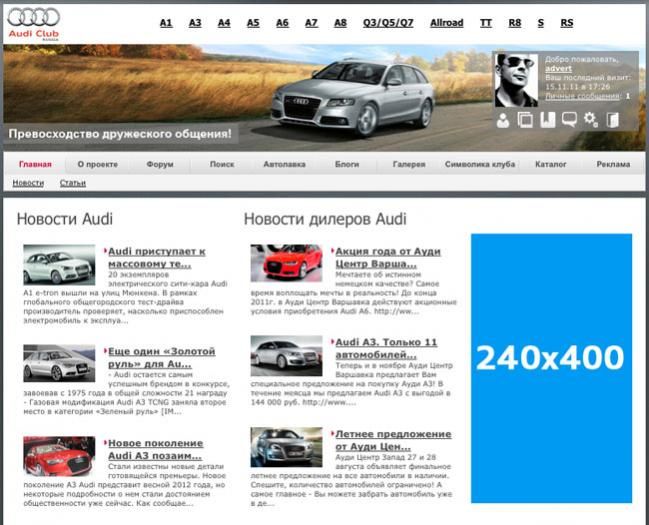Open the Блоги tab
649x525 pixels.
pyautogui.click(x=347, y=164)
